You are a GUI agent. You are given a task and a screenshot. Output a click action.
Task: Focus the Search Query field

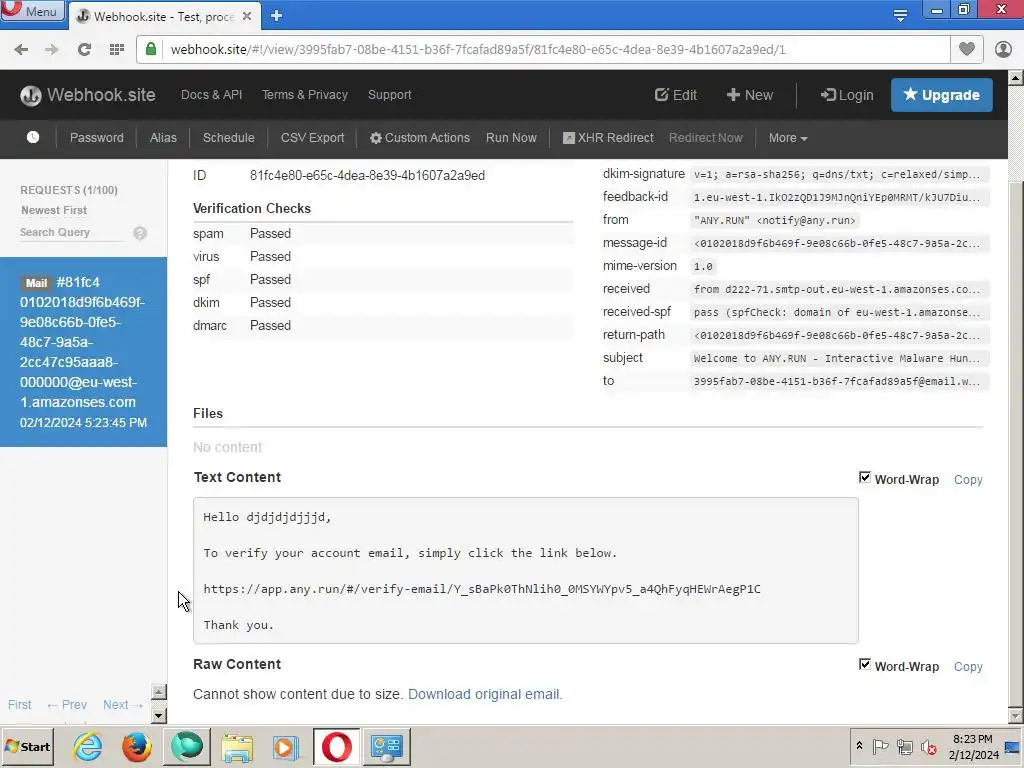point(72,232)
